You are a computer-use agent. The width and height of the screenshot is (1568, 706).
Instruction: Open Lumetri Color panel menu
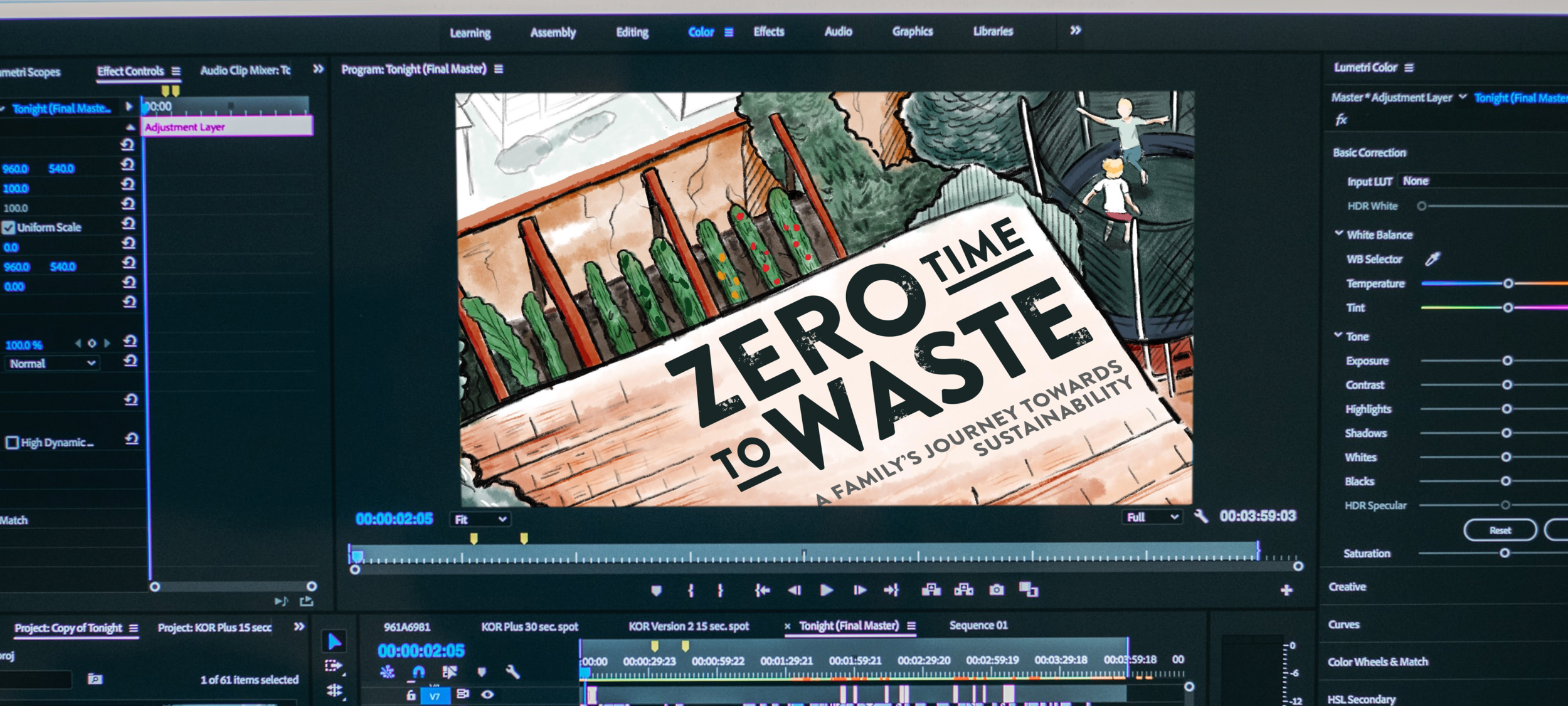[x=1409, y=68]
